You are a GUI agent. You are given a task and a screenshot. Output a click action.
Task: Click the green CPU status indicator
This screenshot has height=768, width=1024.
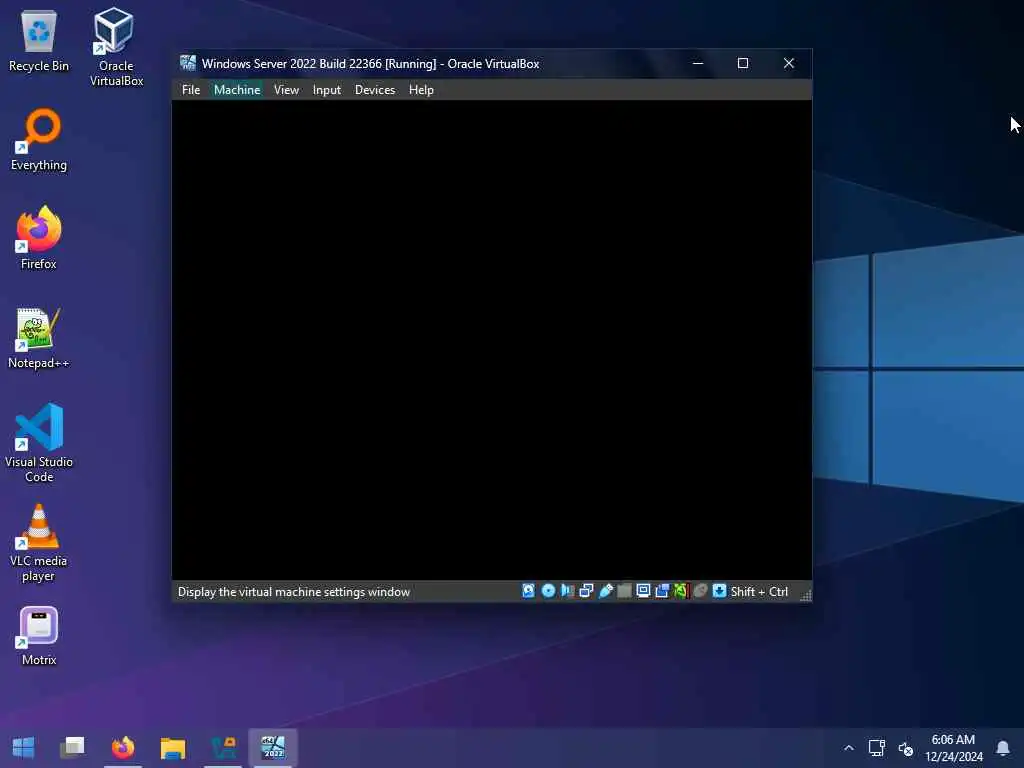681,591
